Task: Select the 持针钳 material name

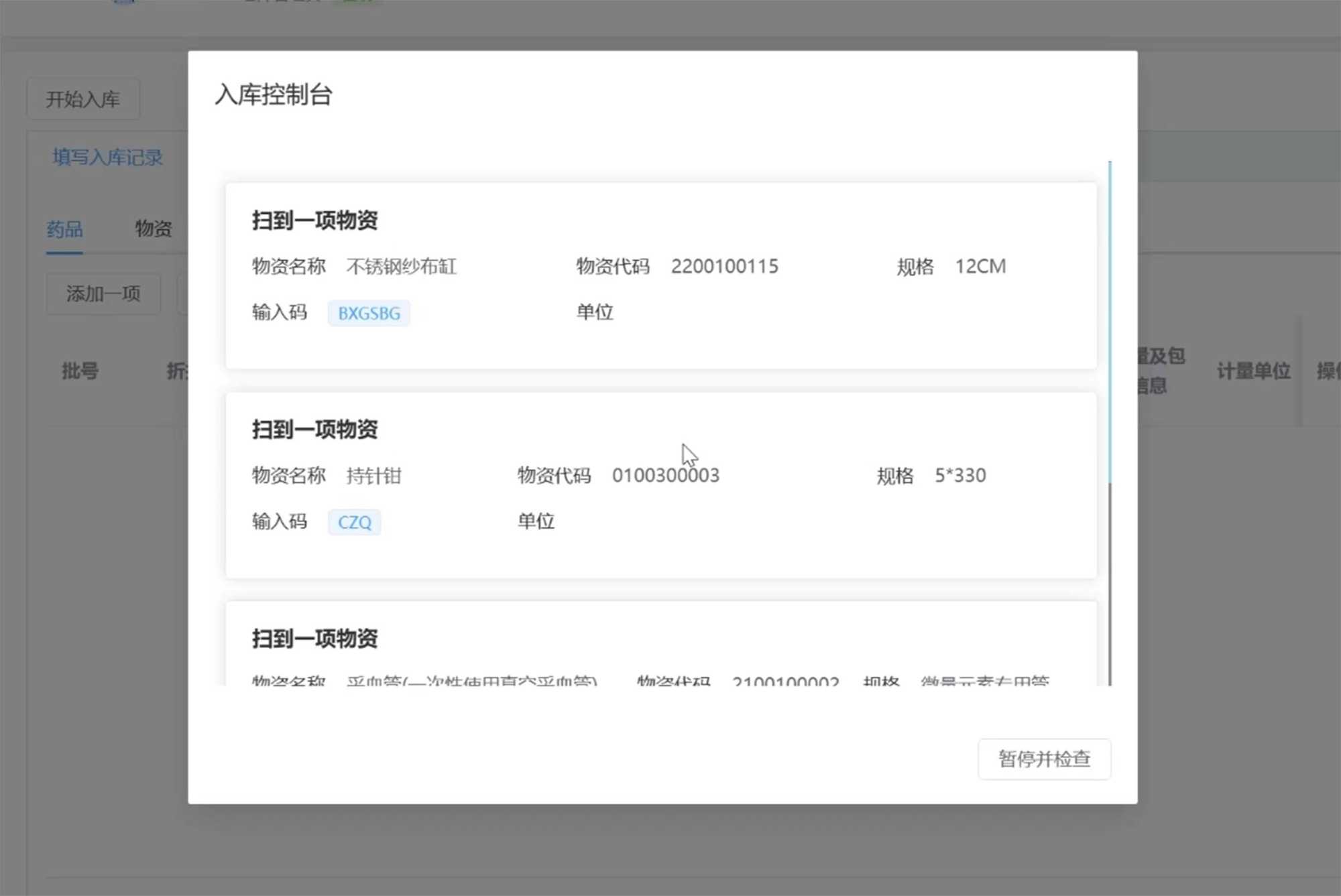Action: pos(373,476)
